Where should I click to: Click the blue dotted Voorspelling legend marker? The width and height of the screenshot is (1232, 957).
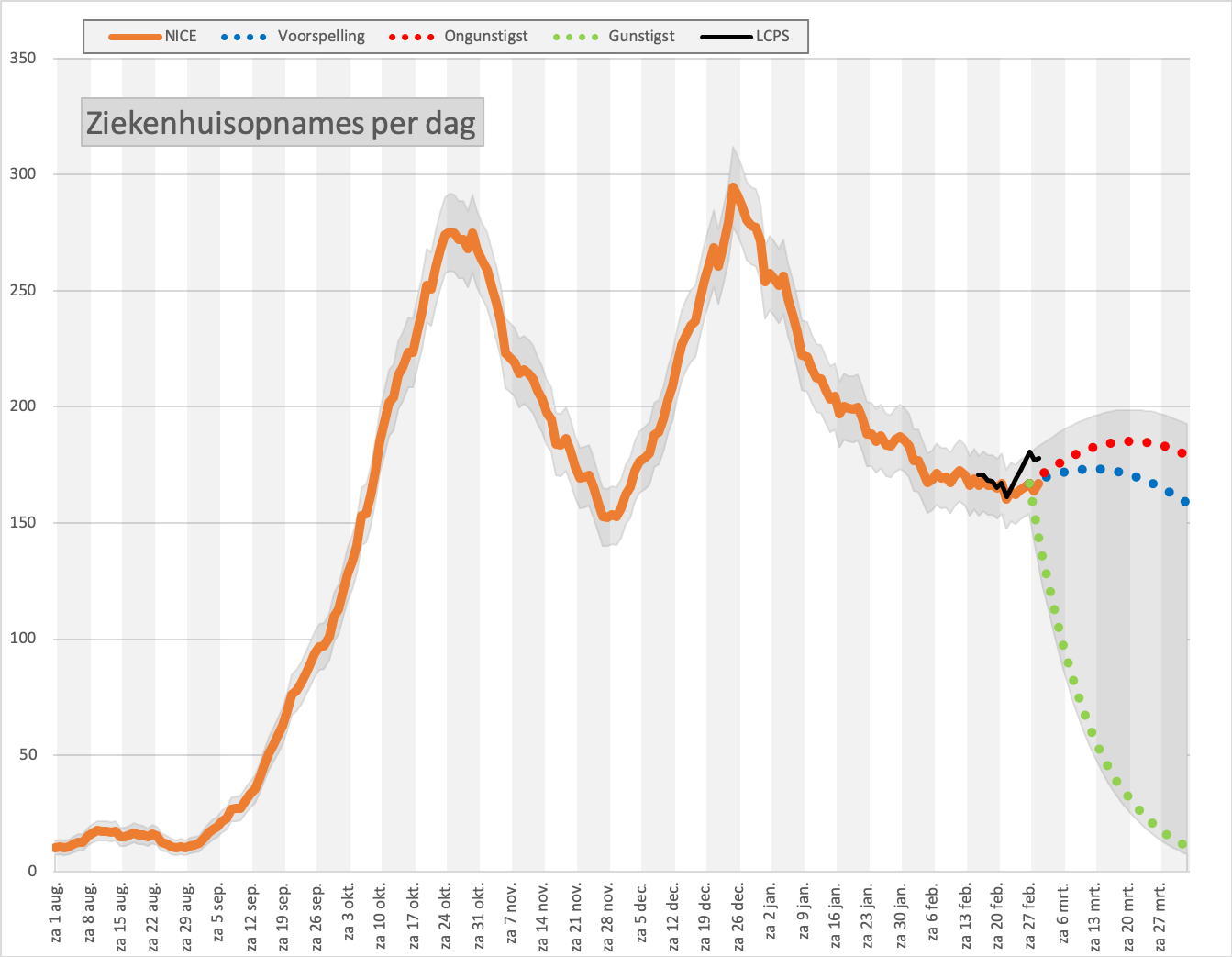pos(244,37)
